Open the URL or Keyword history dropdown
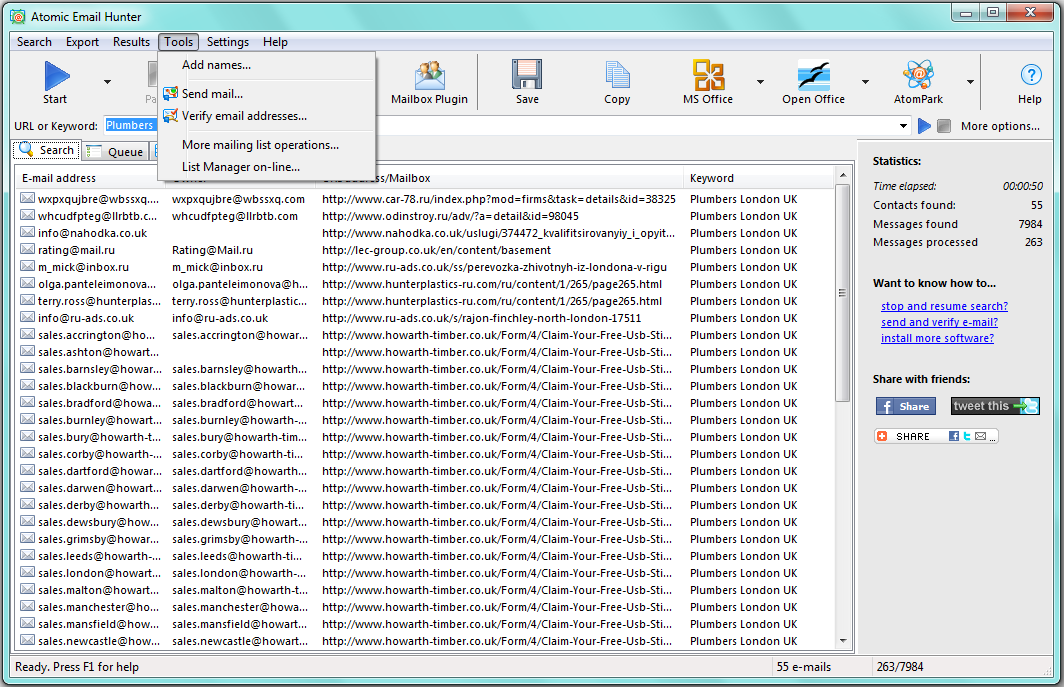This screenshot has height=687, width=1064. (903, 126)
